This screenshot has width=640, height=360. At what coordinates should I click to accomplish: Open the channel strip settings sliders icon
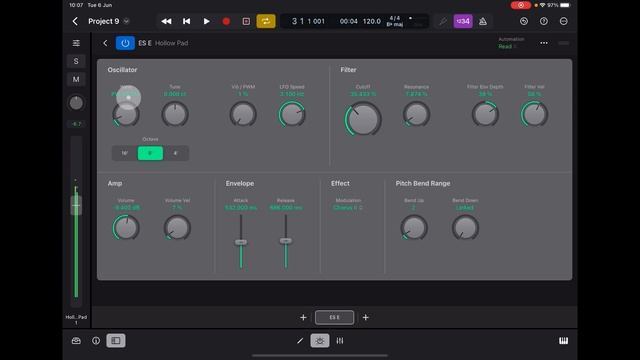coord(76,43)
